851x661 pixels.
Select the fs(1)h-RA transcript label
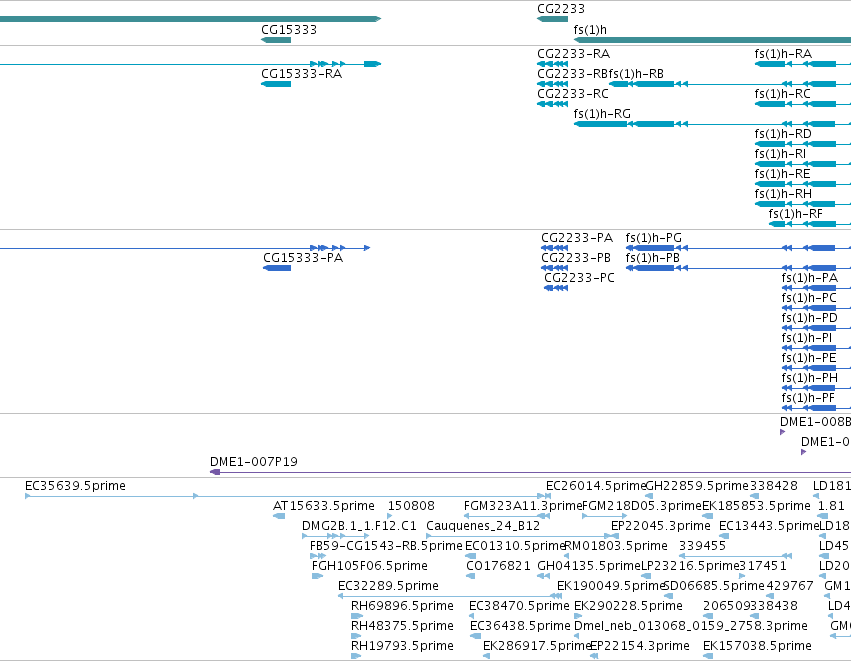pyautogui.click(x=783, y=54)
